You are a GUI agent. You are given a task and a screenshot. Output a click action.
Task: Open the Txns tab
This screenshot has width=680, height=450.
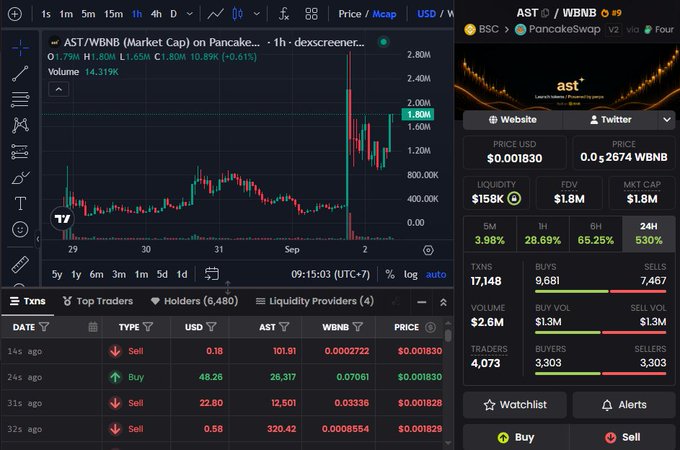[x=28, y=301]
